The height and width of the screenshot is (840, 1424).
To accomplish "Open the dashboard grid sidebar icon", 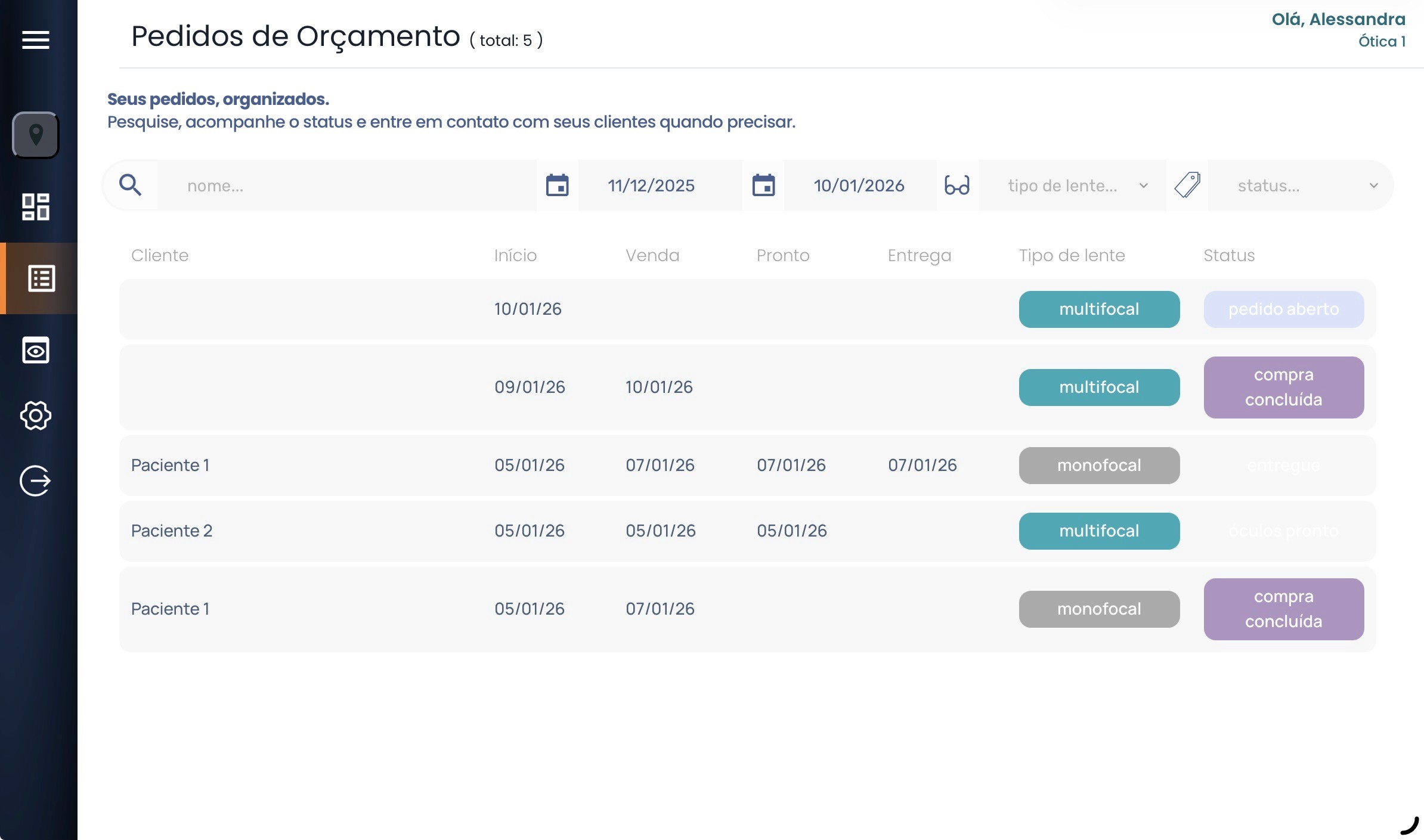I will pos(36,207).
